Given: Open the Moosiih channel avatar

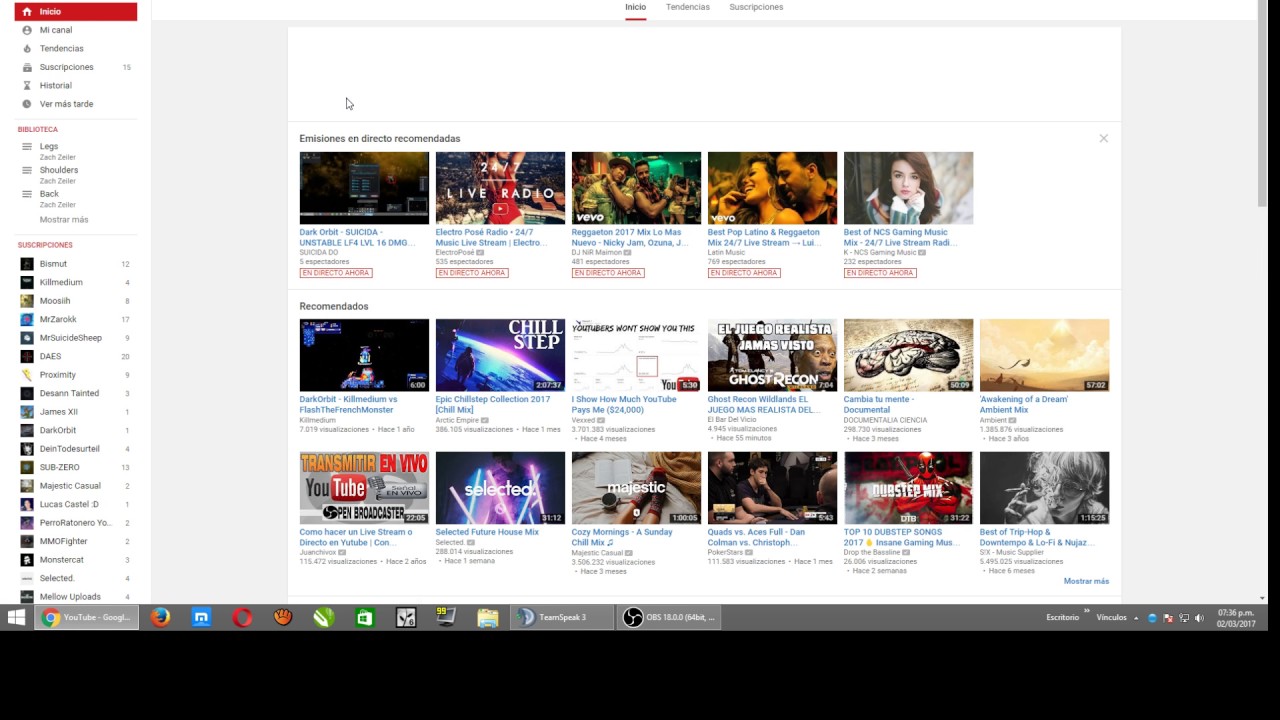Looking at the screenshot, I should pyautogui.click(x=27, y=301).
